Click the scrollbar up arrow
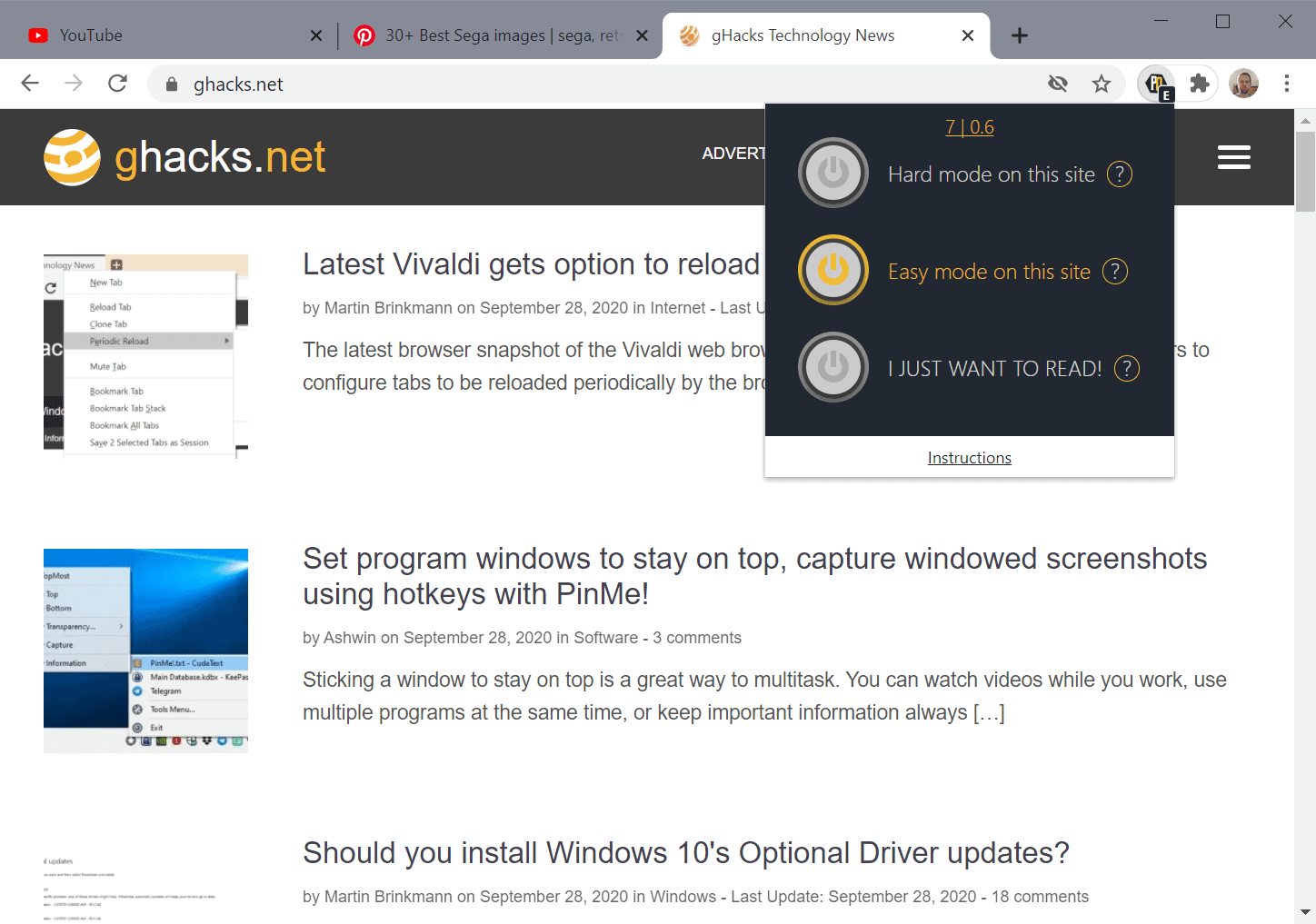The height and width of the screenshot is (924, 1316). coord(1305,120)
